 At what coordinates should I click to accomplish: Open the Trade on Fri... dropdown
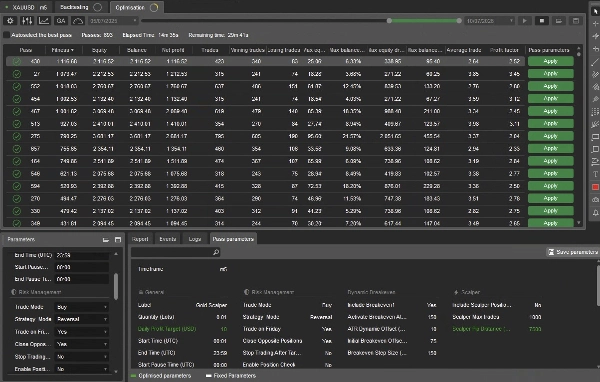[82, 332]
